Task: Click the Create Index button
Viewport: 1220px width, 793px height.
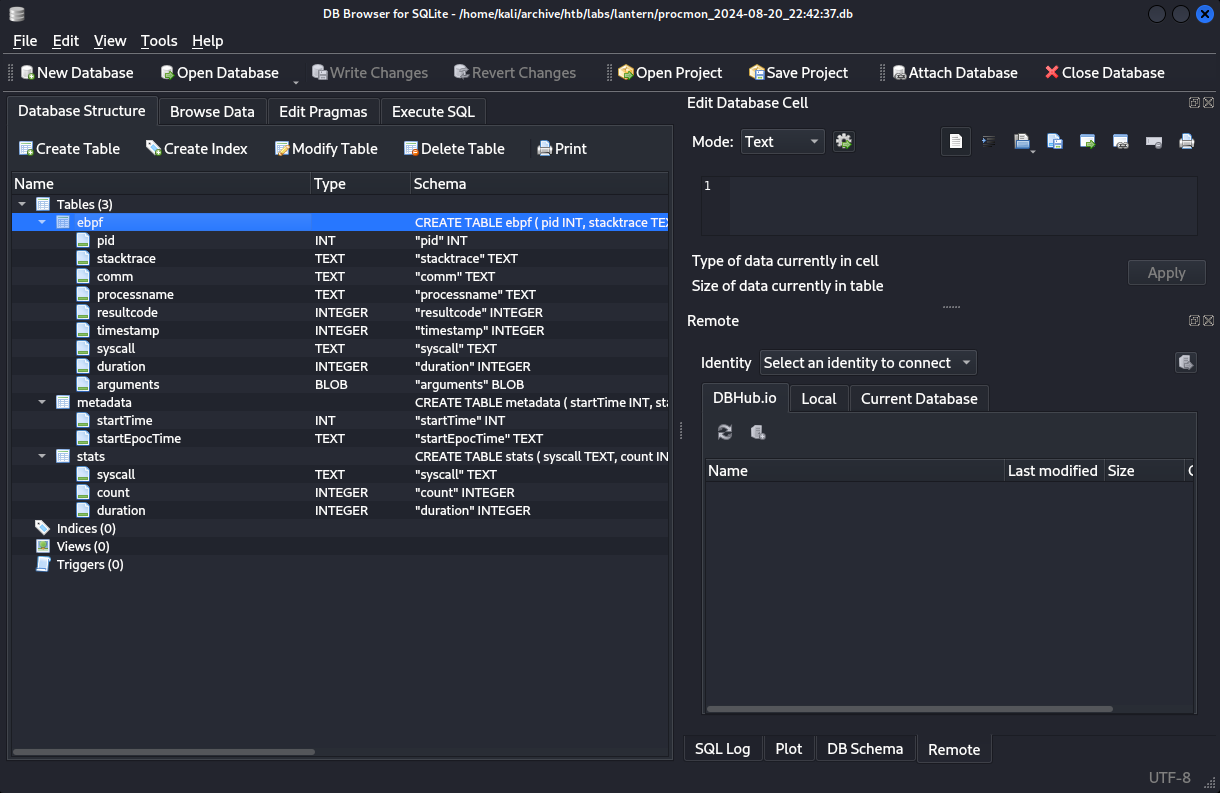Action: 197,148
